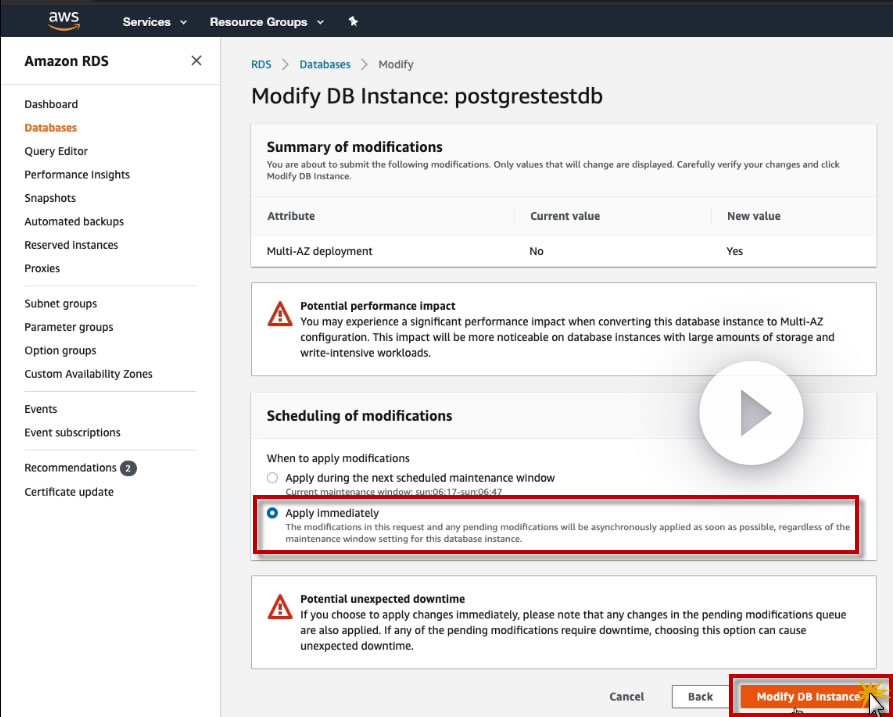Viewport: 893px width, 717px height.
Task: Open the Databases sidebar item
Action: [50, 128]
